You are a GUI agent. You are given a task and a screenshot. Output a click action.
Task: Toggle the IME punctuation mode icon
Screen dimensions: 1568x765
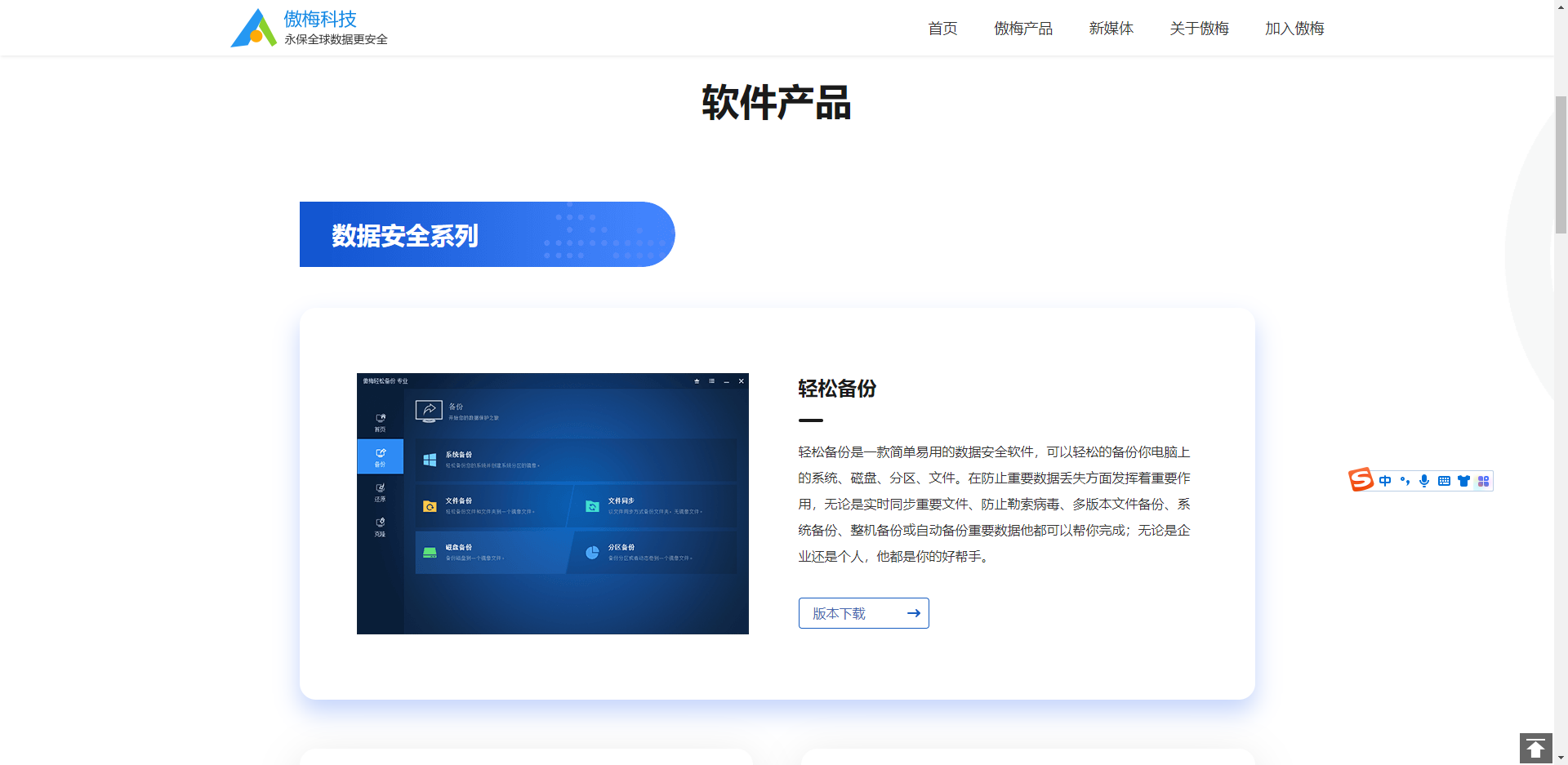point(1405,481)
